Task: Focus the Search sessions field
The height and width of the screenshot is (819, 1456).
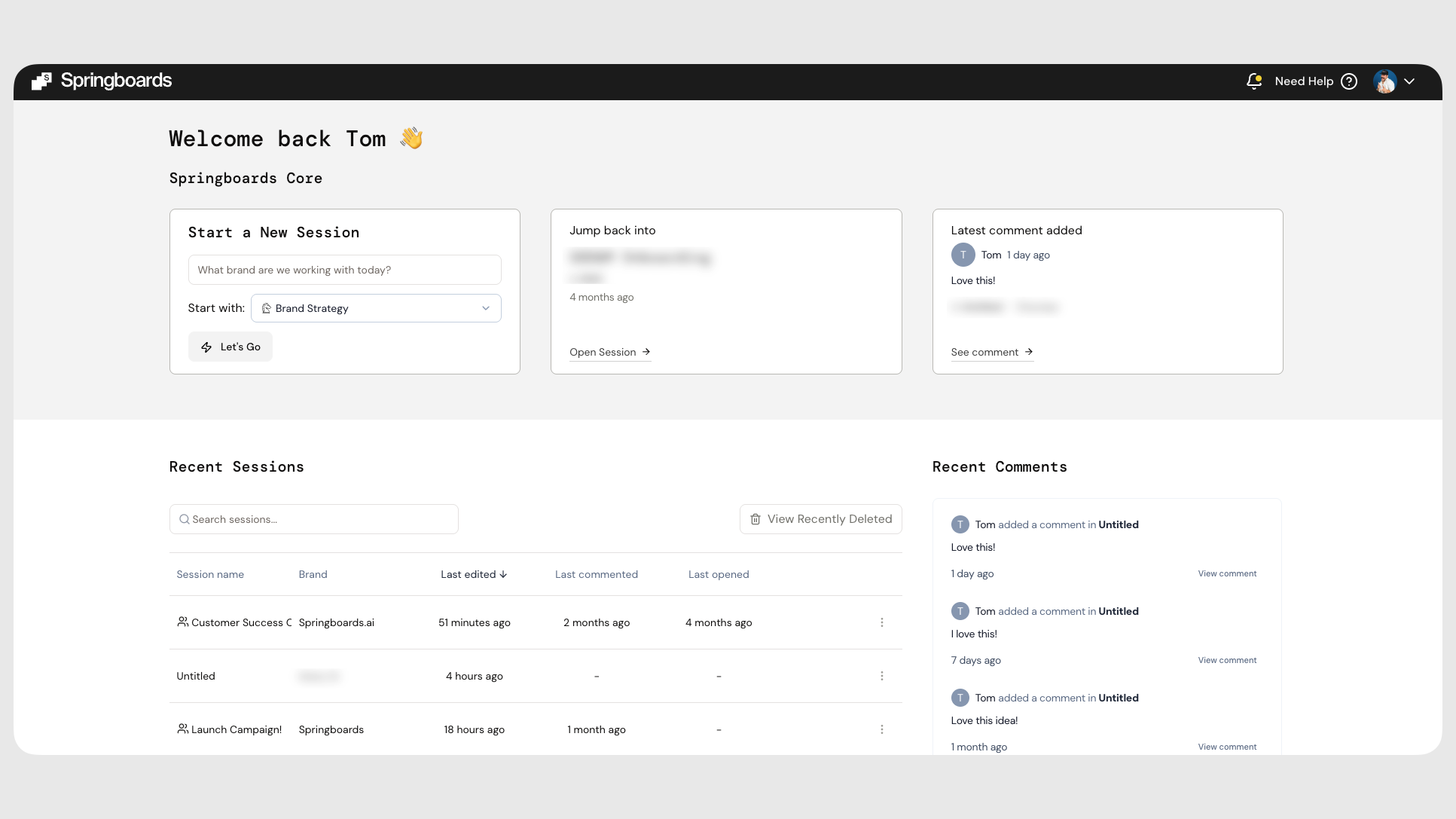Action: 314,519
